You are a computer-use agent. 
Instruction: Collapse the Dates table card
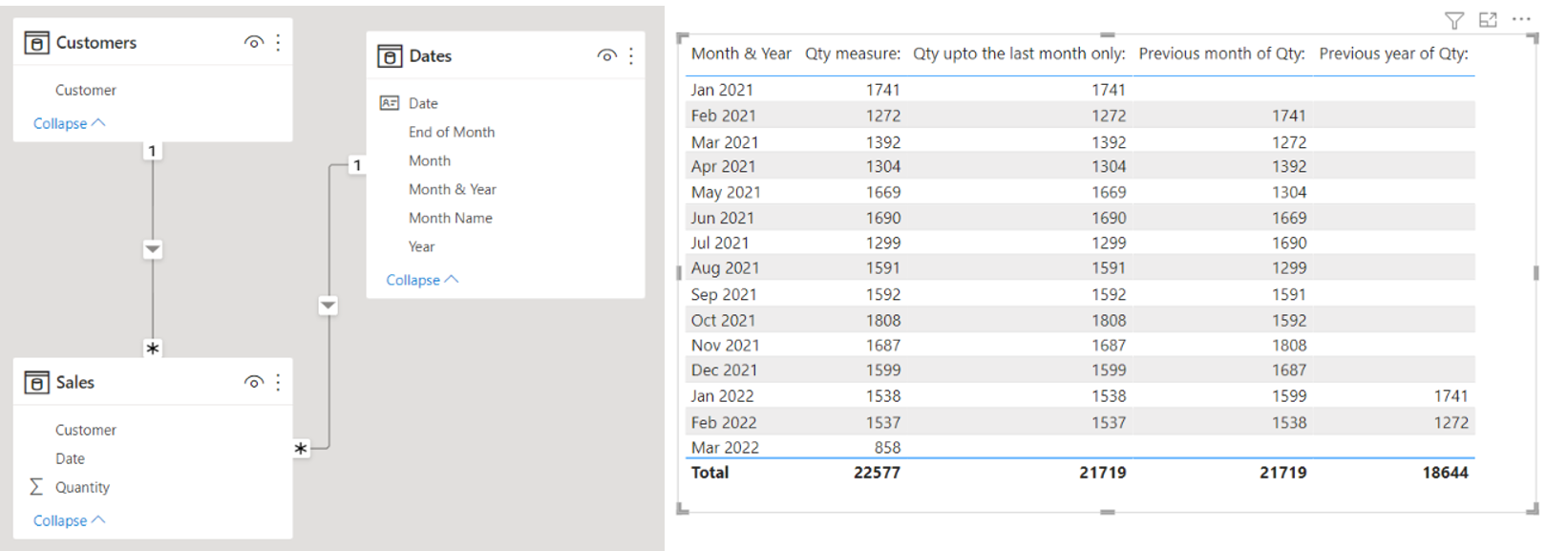[x=422, y=280]
